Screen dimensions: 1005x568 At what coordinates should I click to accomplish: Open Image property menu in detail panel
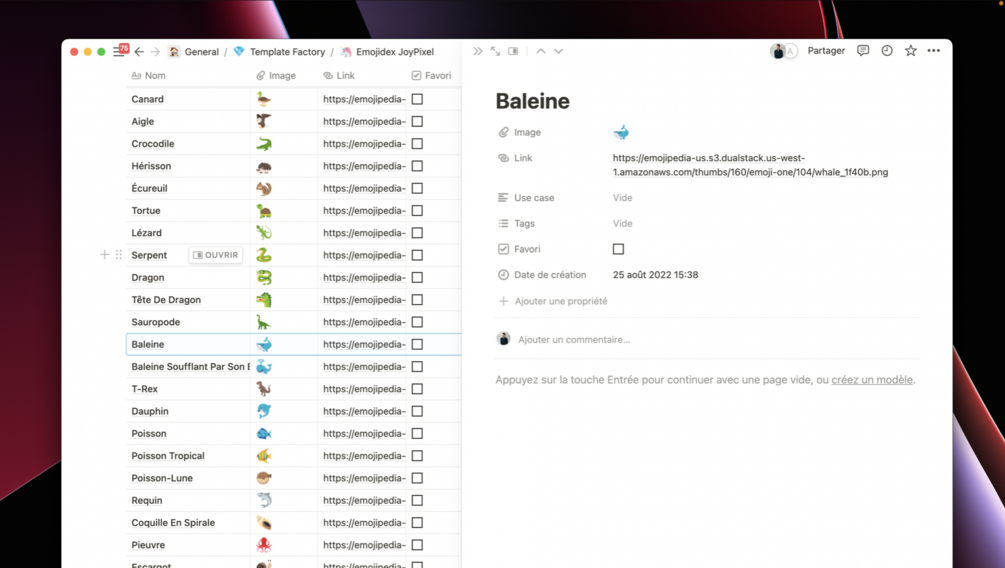(520, 133)
